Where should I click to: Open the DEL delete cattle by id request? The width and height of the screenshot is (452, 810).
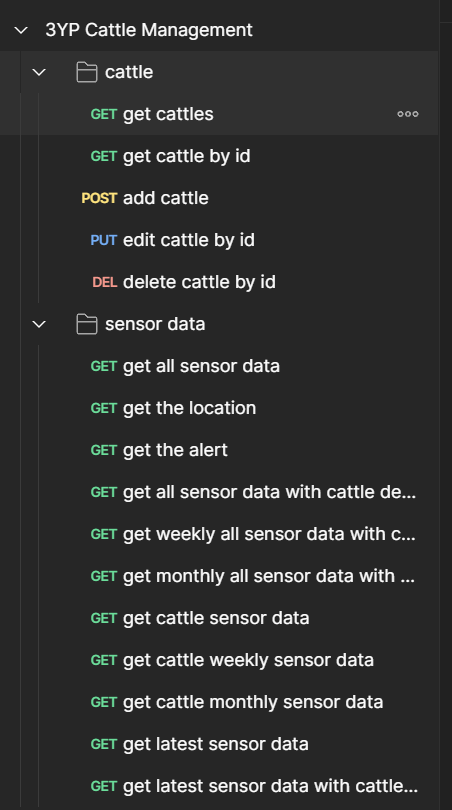tap(219, 282)
